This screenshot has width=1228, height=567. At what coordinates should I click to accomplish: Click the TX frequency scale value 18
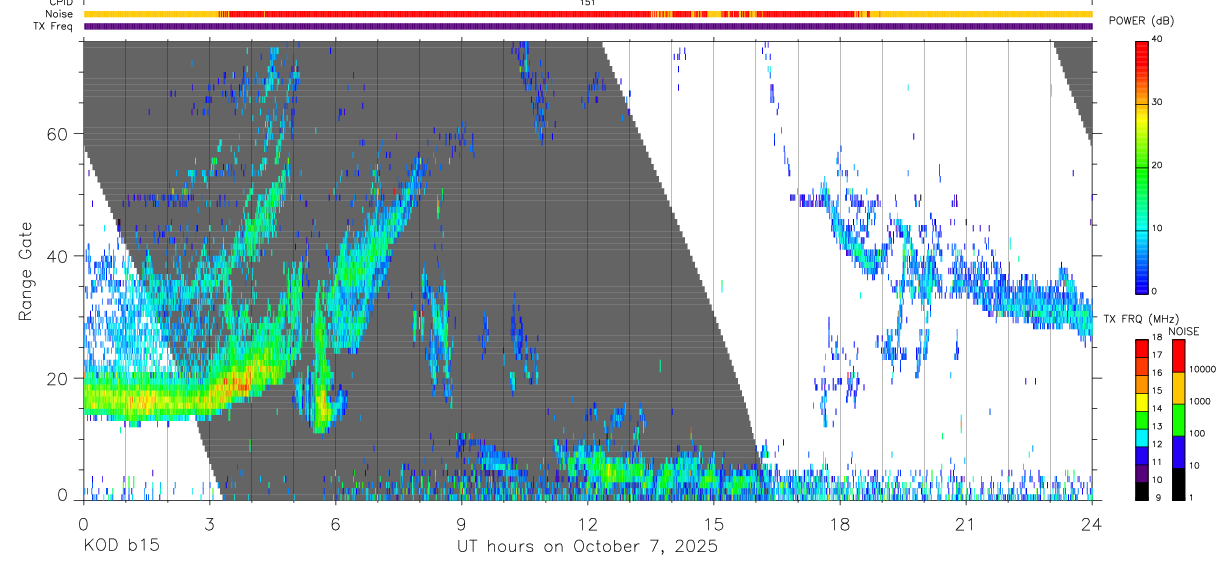click(1158, 339)
